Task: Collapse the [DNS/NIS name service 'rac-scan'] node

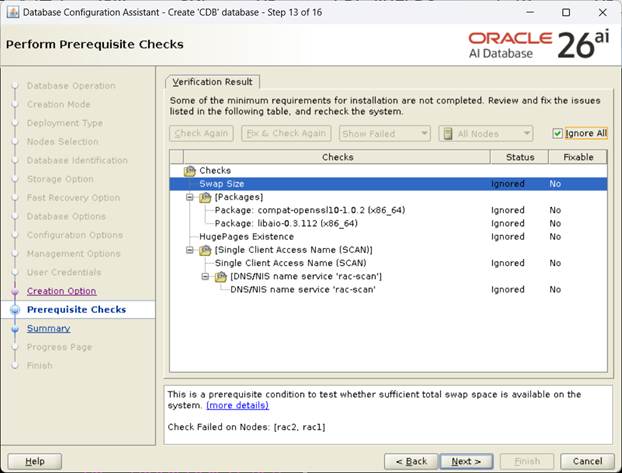Action: click(x=205, y=277)
